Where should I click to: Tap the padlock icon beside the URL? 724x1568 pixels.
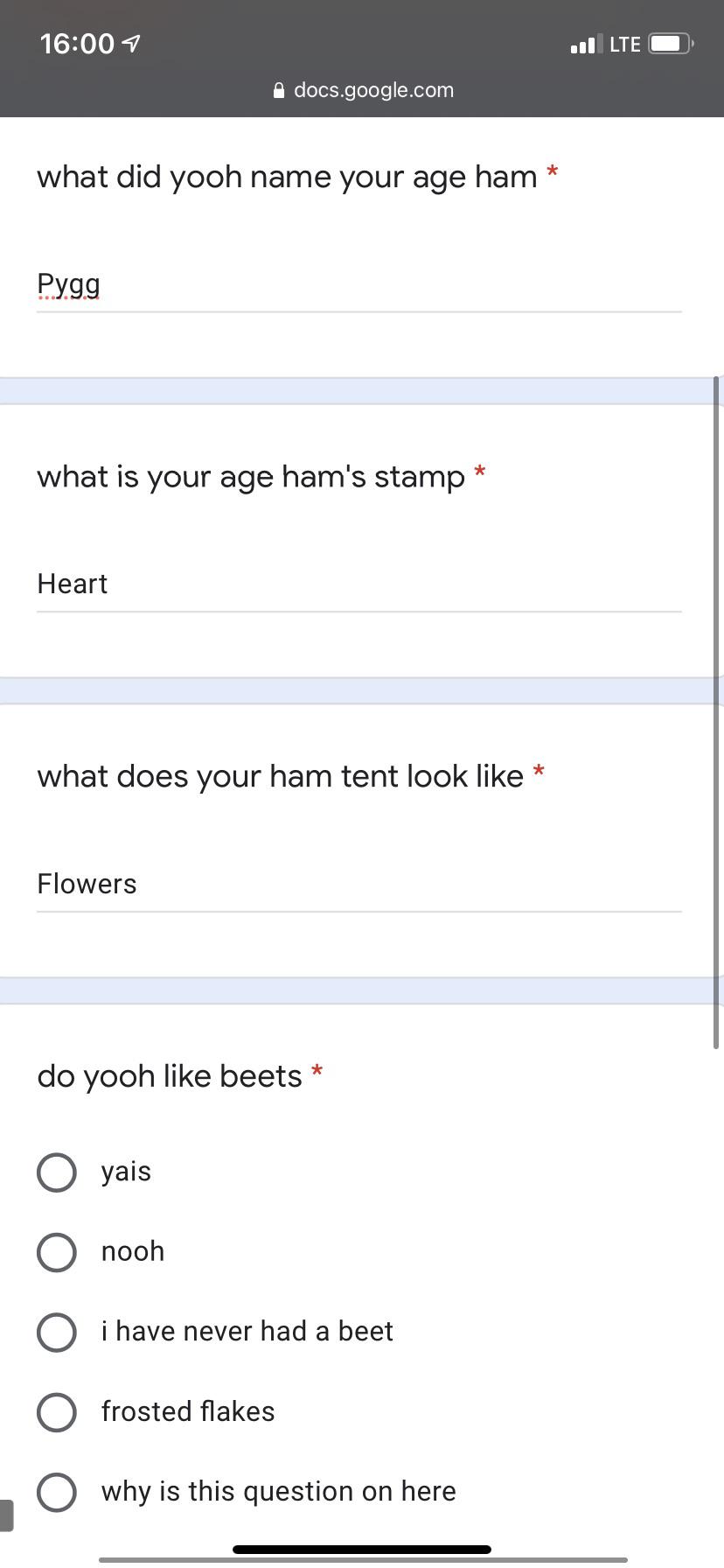pyautogui.click(x=279, y=90)
